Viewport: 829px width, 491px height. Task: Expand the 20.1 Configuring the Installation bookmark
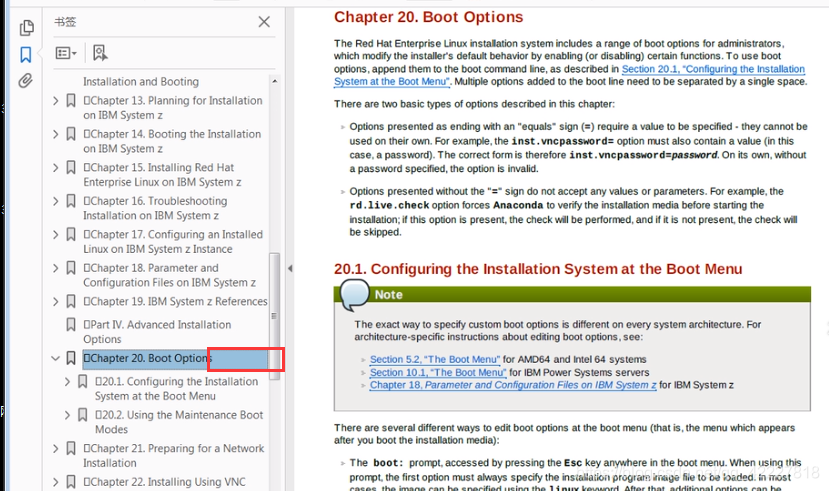point(67,382)
